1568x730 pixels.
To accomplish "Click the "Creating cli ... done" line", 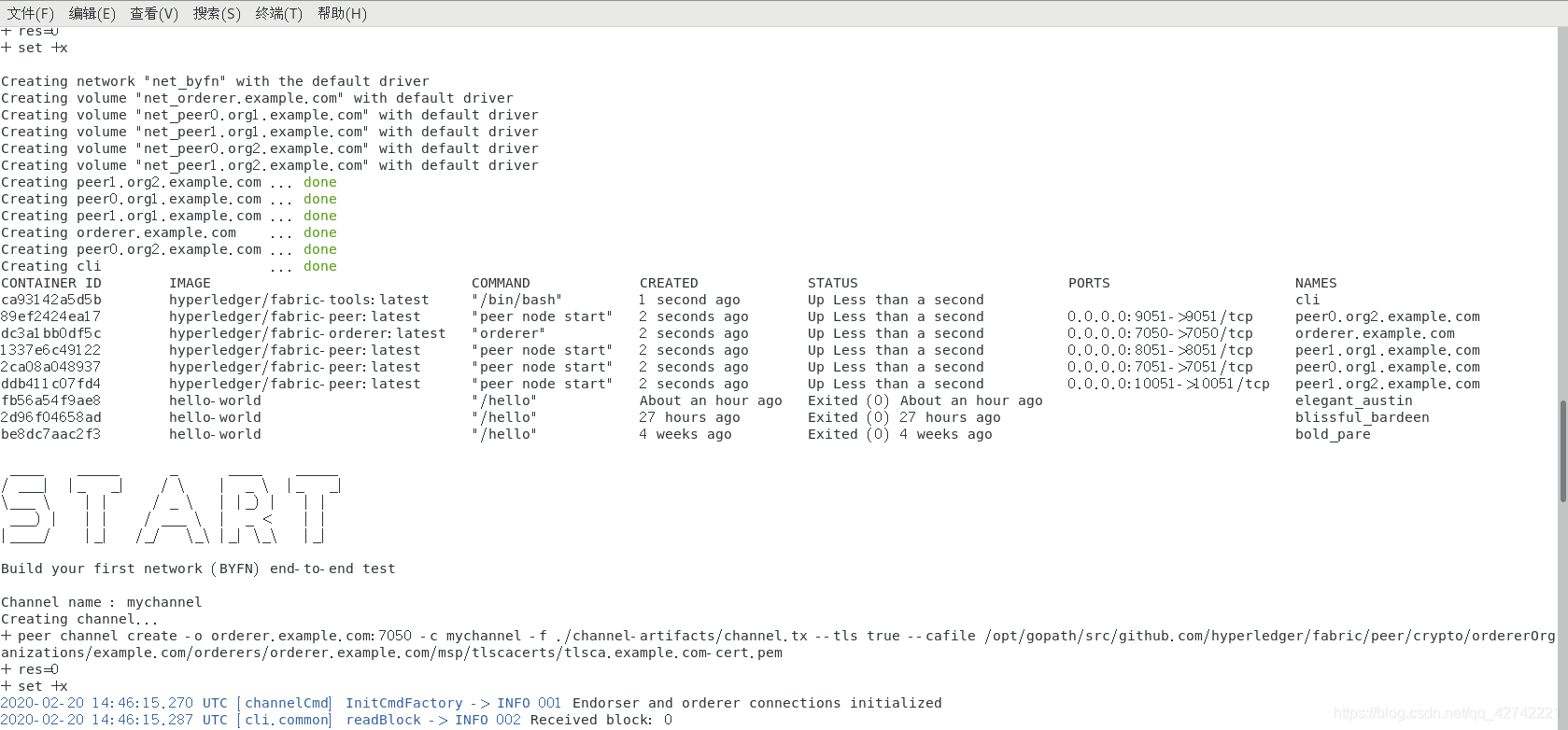I will [x=169, y=266].
